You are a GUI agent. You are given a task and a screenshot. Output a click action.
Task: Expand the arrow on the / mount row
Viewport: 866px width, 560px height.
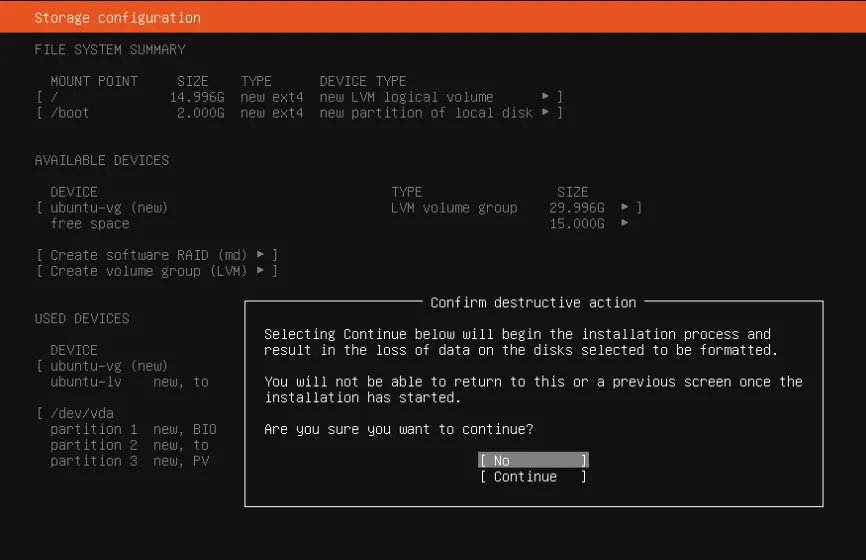tap(546, 97)
